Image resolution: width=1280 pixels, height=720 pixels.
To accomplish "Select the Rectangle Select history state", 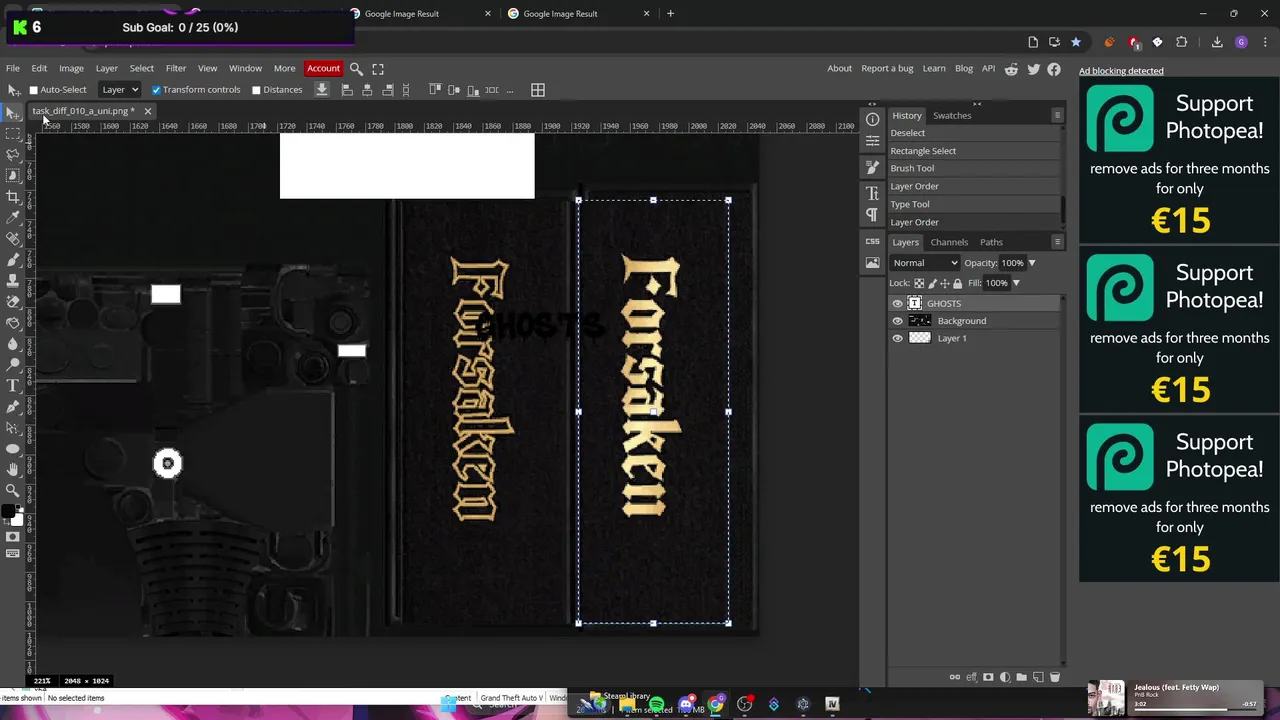I will pos(974,151).
